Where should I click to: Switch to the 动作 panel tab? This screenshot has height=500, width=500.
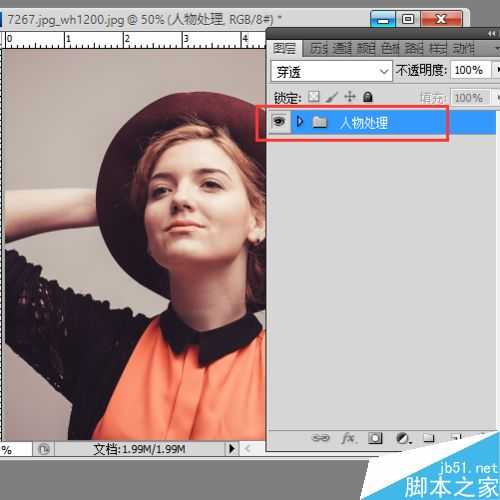click(463, 49)
